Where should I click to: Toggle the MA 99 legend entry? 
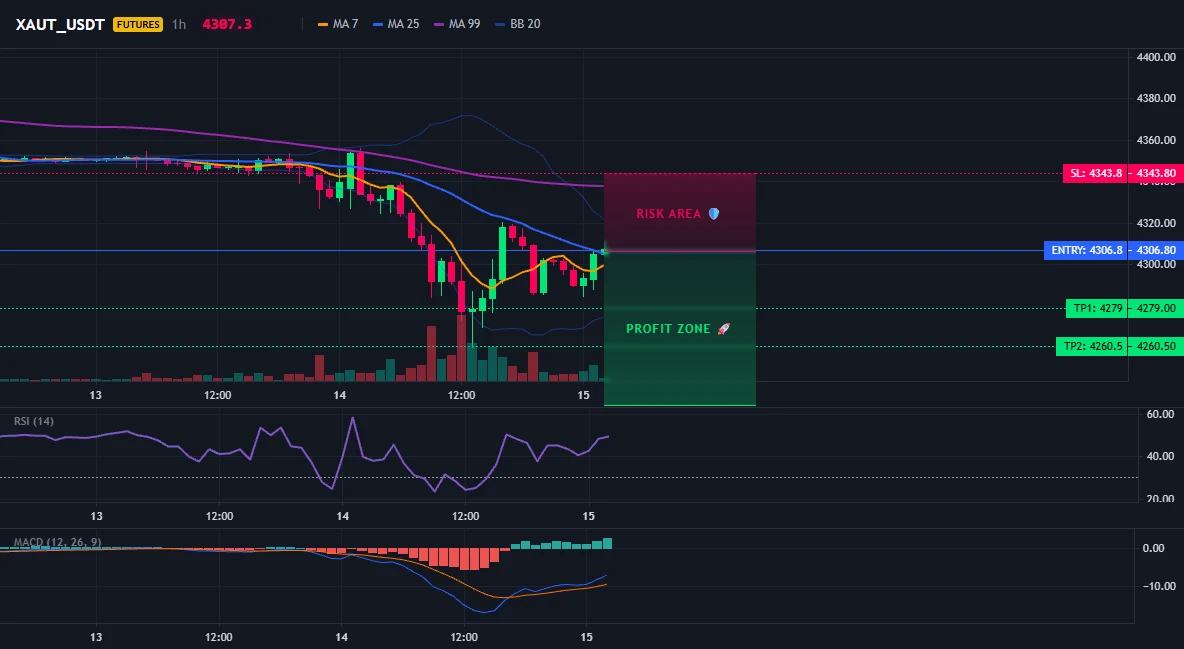(457, 24)
